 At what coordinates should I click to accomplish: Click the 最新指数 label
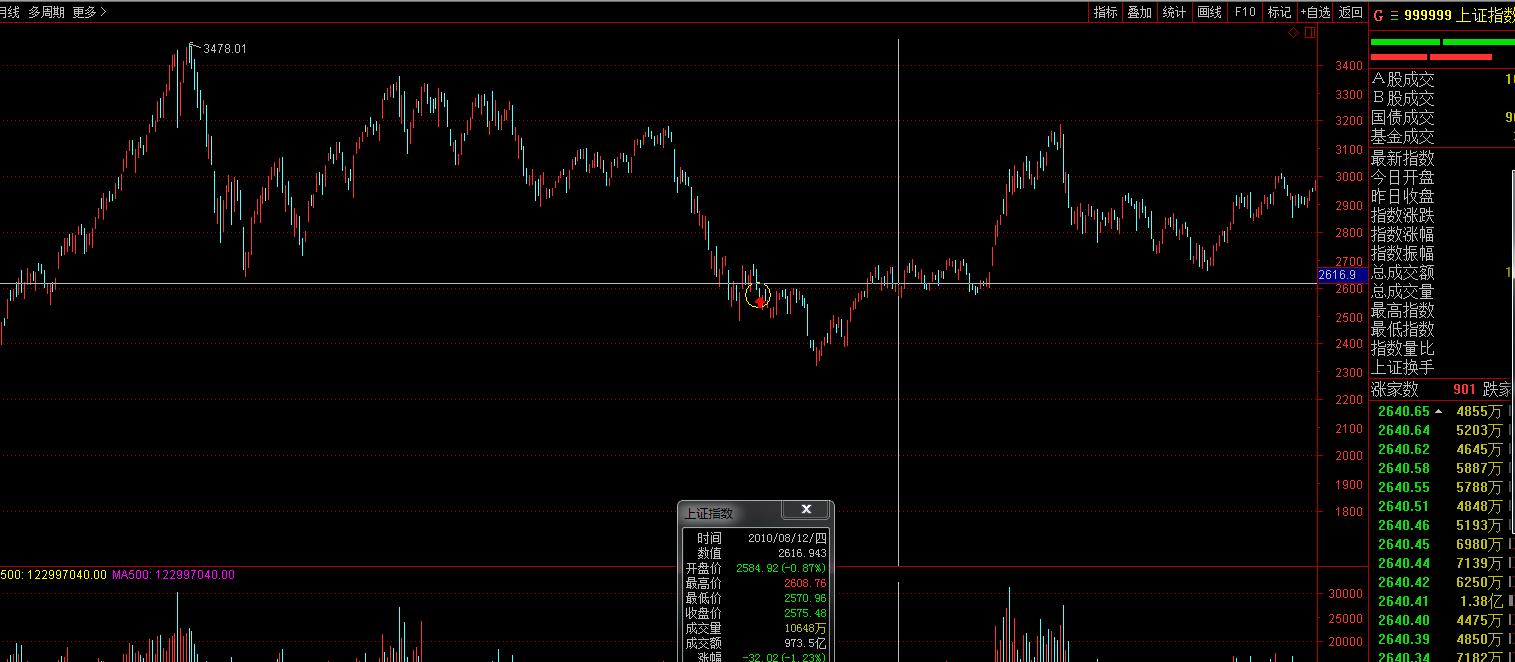click(1402, 158)
